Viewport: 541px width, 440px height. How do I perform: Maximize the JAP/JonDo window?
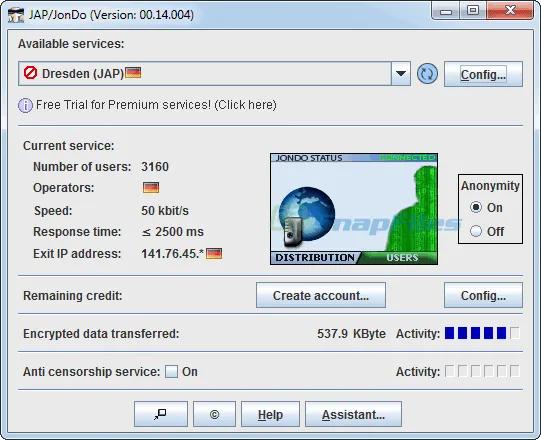[473, 11]
